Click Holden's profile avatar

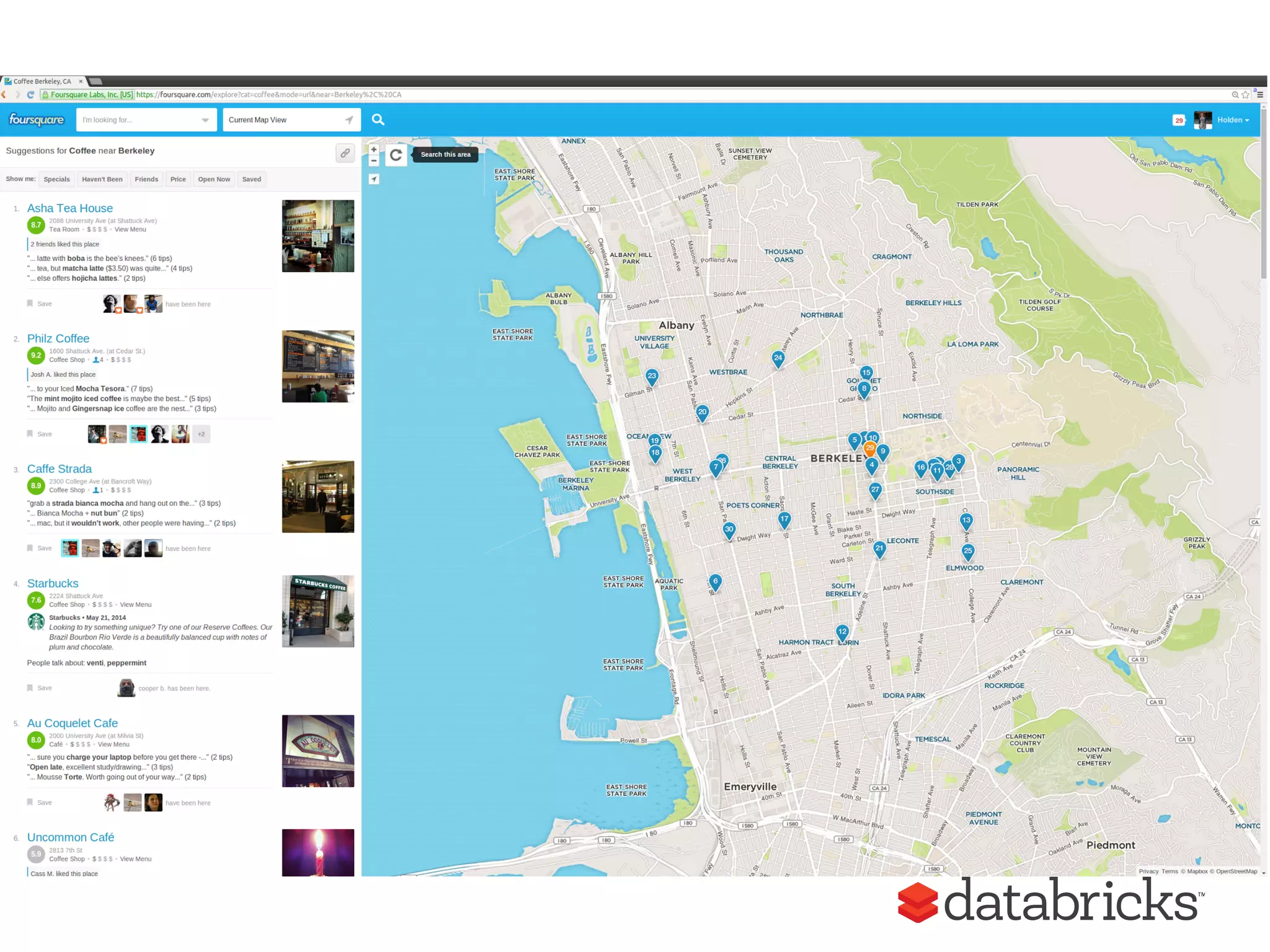(x=1202, y=120)
